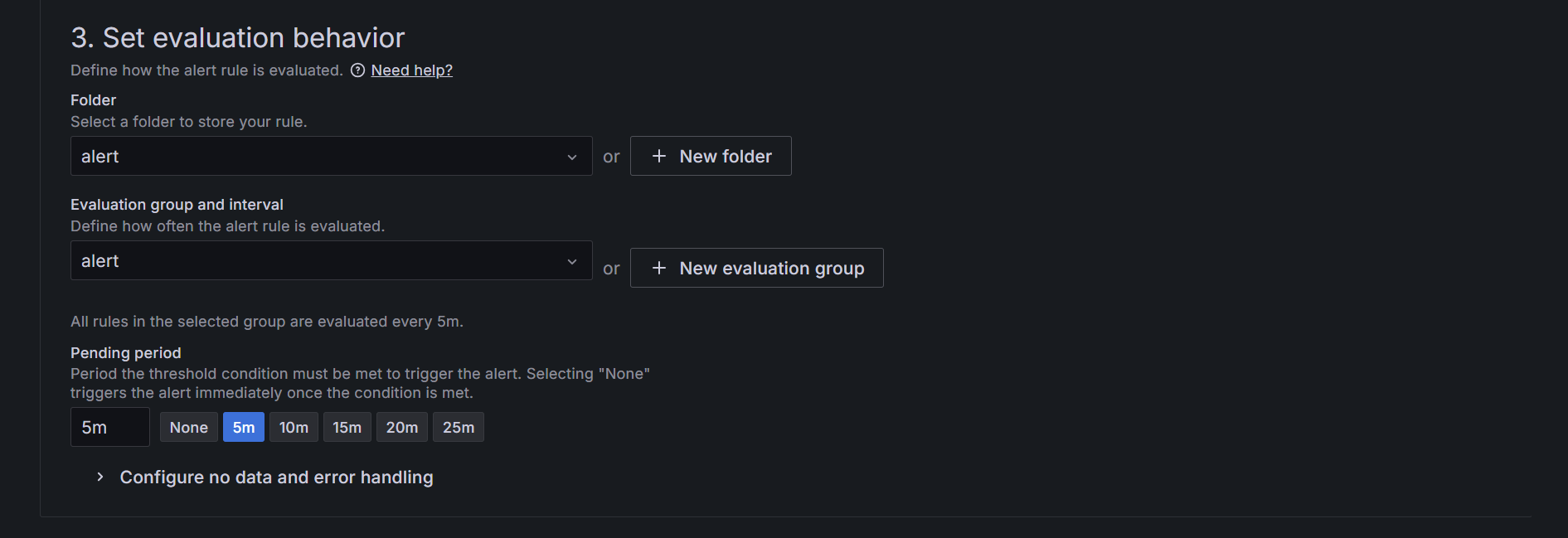Click the plus icon on New folder
This screenshot has width=1568, height=538.
pyautogui.click(x=659, y=156)
